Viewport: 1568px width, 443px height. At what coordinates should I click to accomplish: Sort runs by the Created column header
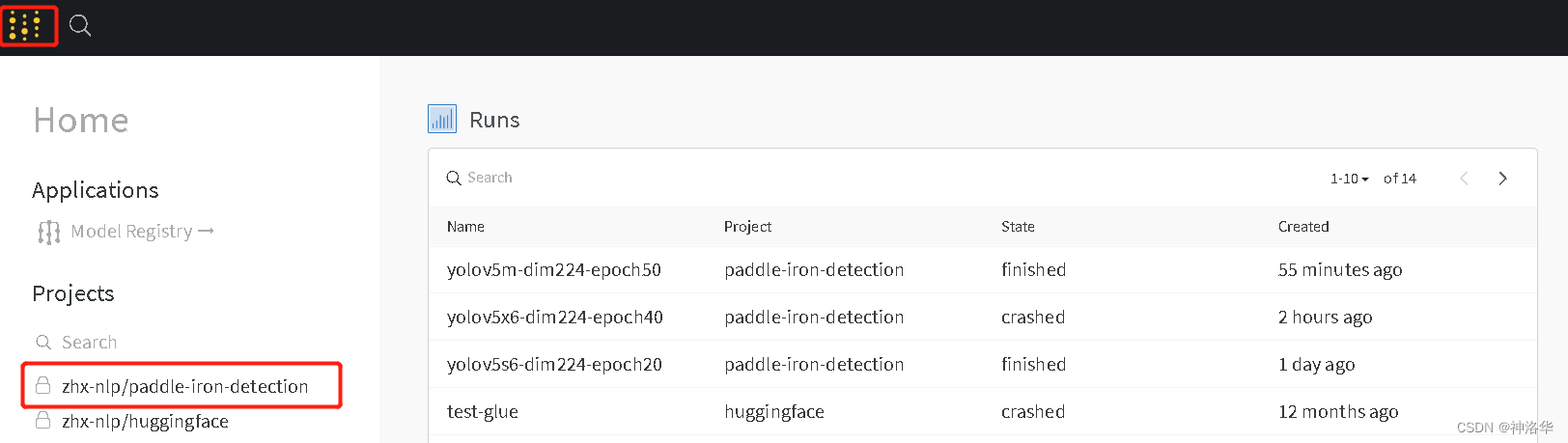pos(1303,227)
